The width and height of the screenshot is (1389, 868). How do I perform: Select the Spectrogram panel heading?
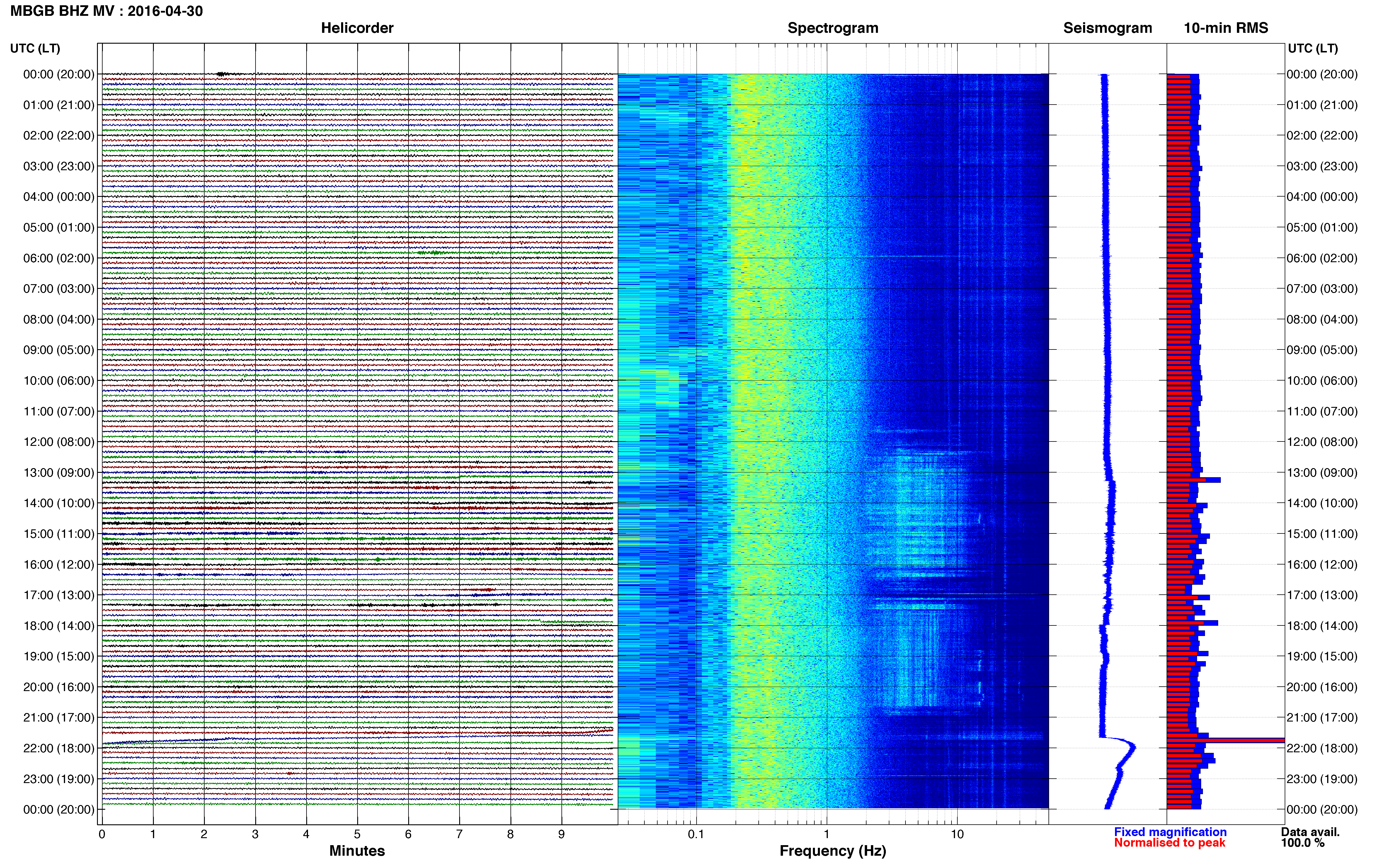(833, 28)
